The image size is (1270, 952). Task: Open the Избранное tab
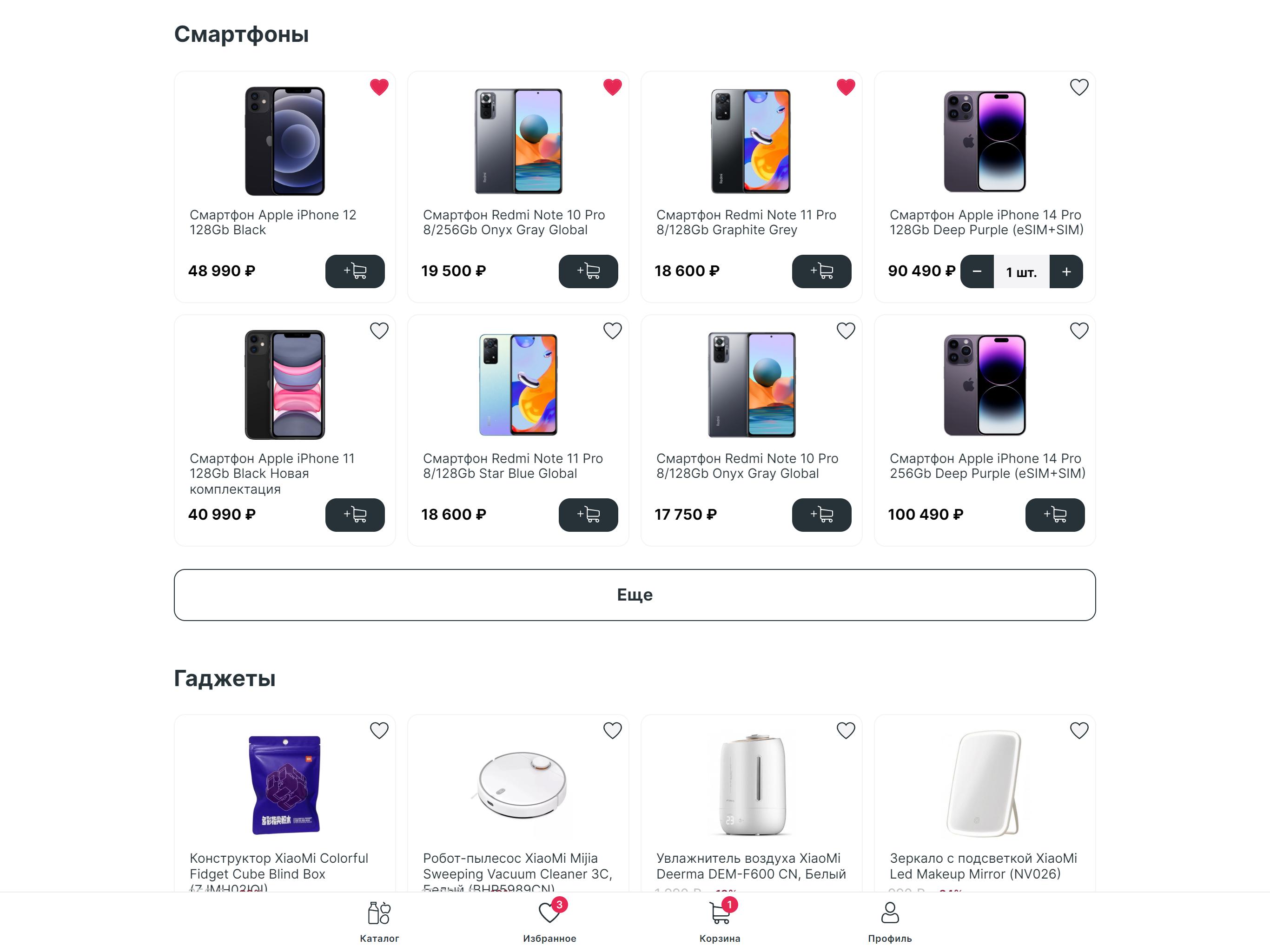pos(549,922)
